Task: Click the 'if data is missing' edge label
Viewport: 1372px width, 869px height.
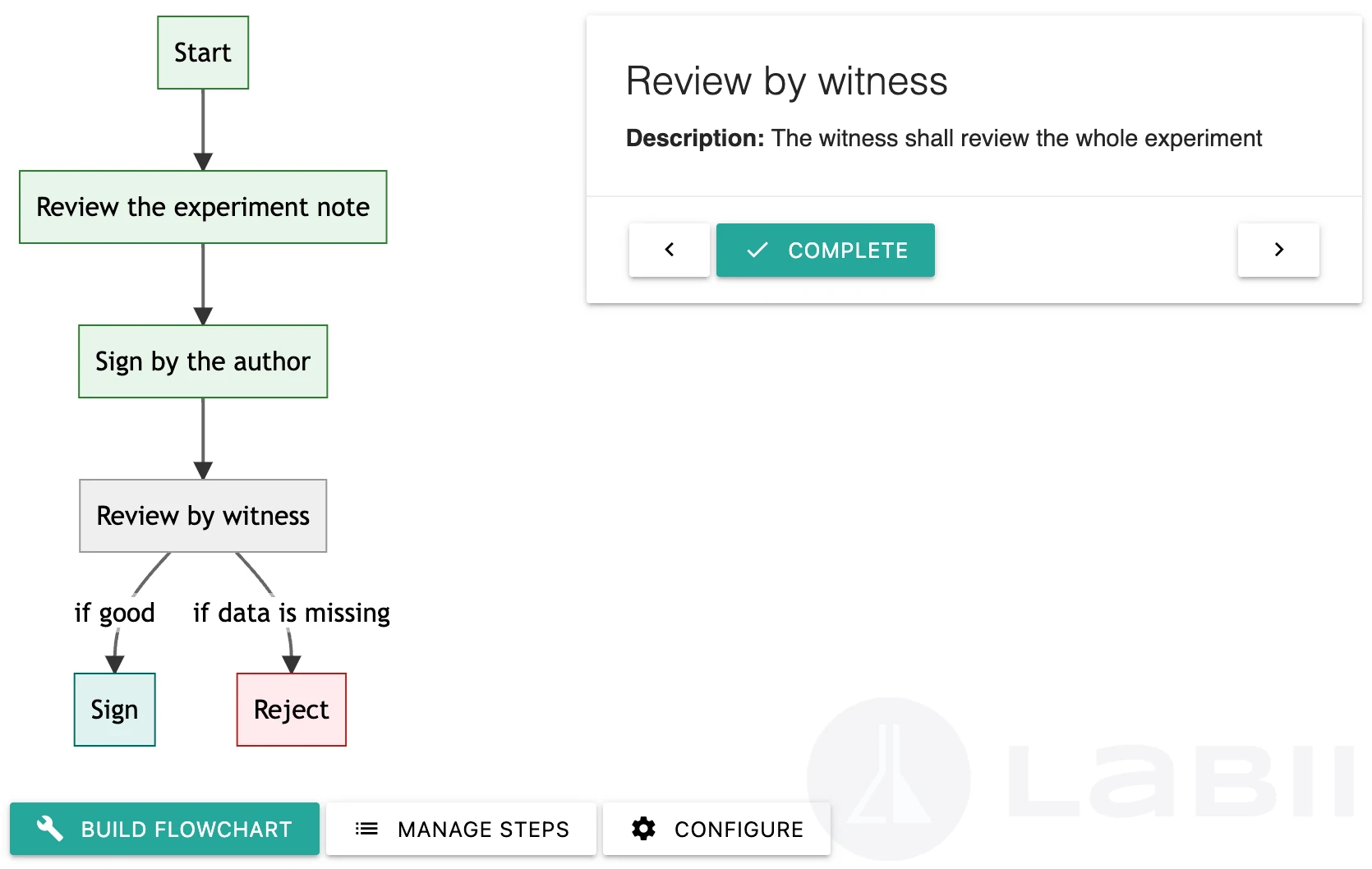Action: pos(291,612)
